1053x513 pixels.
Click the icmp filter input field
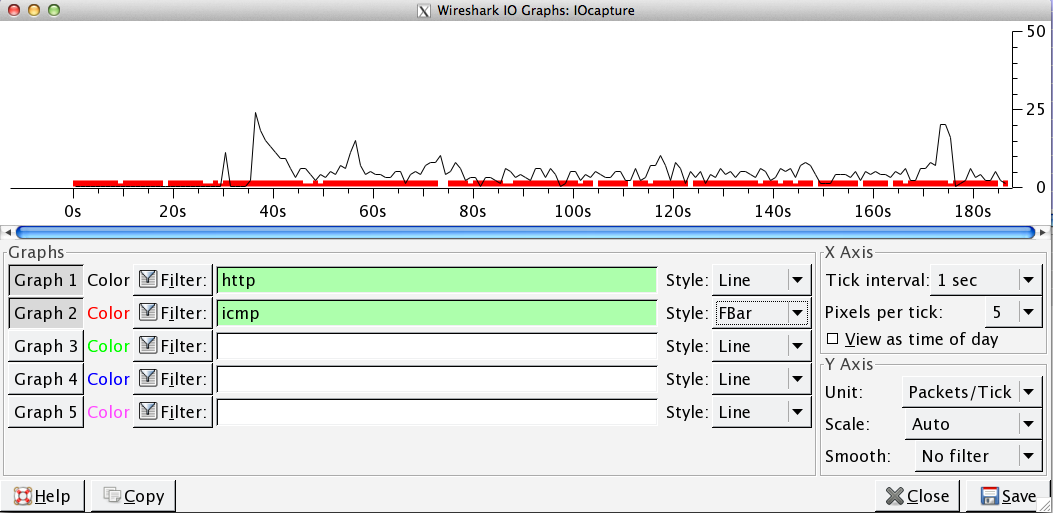437,313
